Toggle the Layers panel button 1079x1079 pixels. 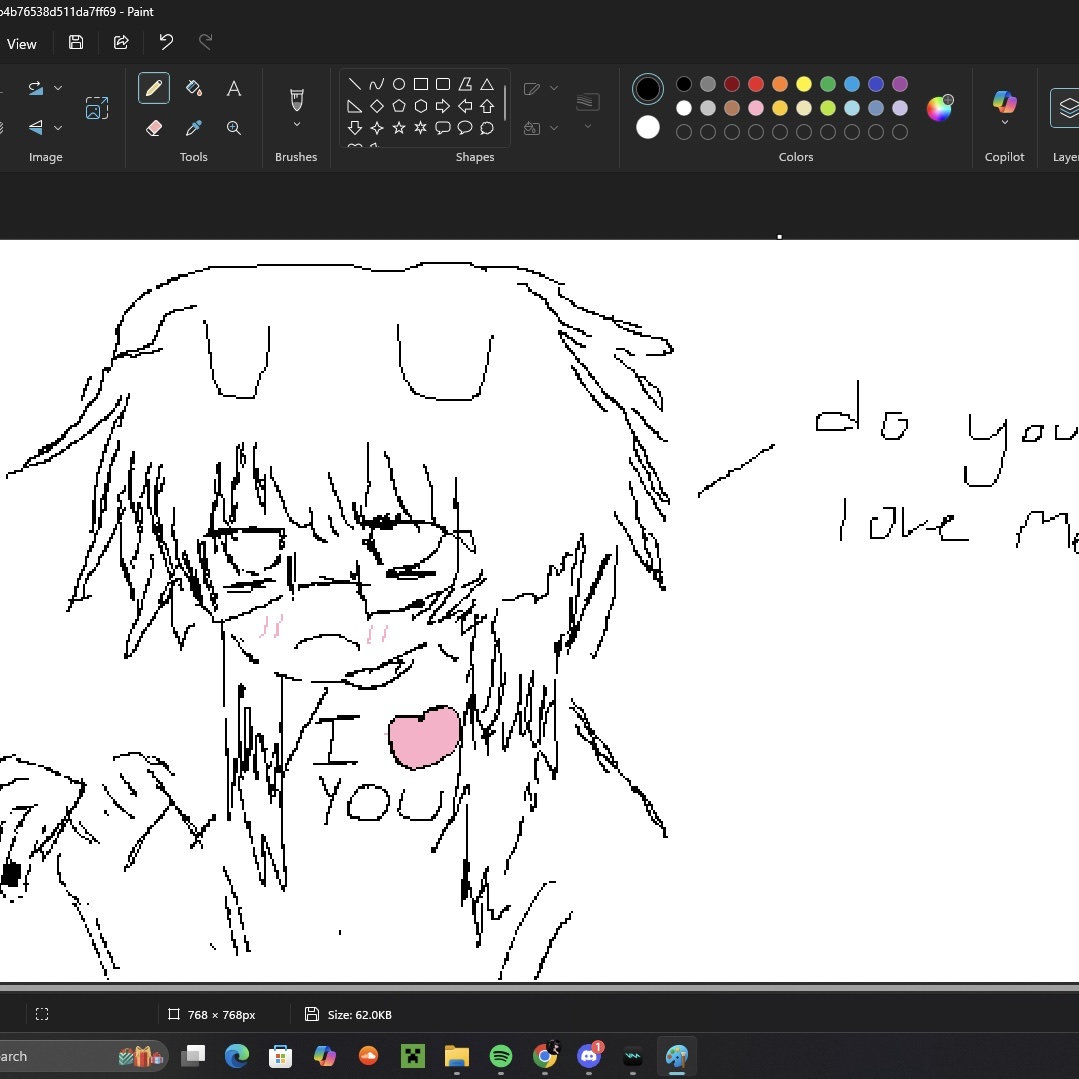click(x=1066, y=107)
